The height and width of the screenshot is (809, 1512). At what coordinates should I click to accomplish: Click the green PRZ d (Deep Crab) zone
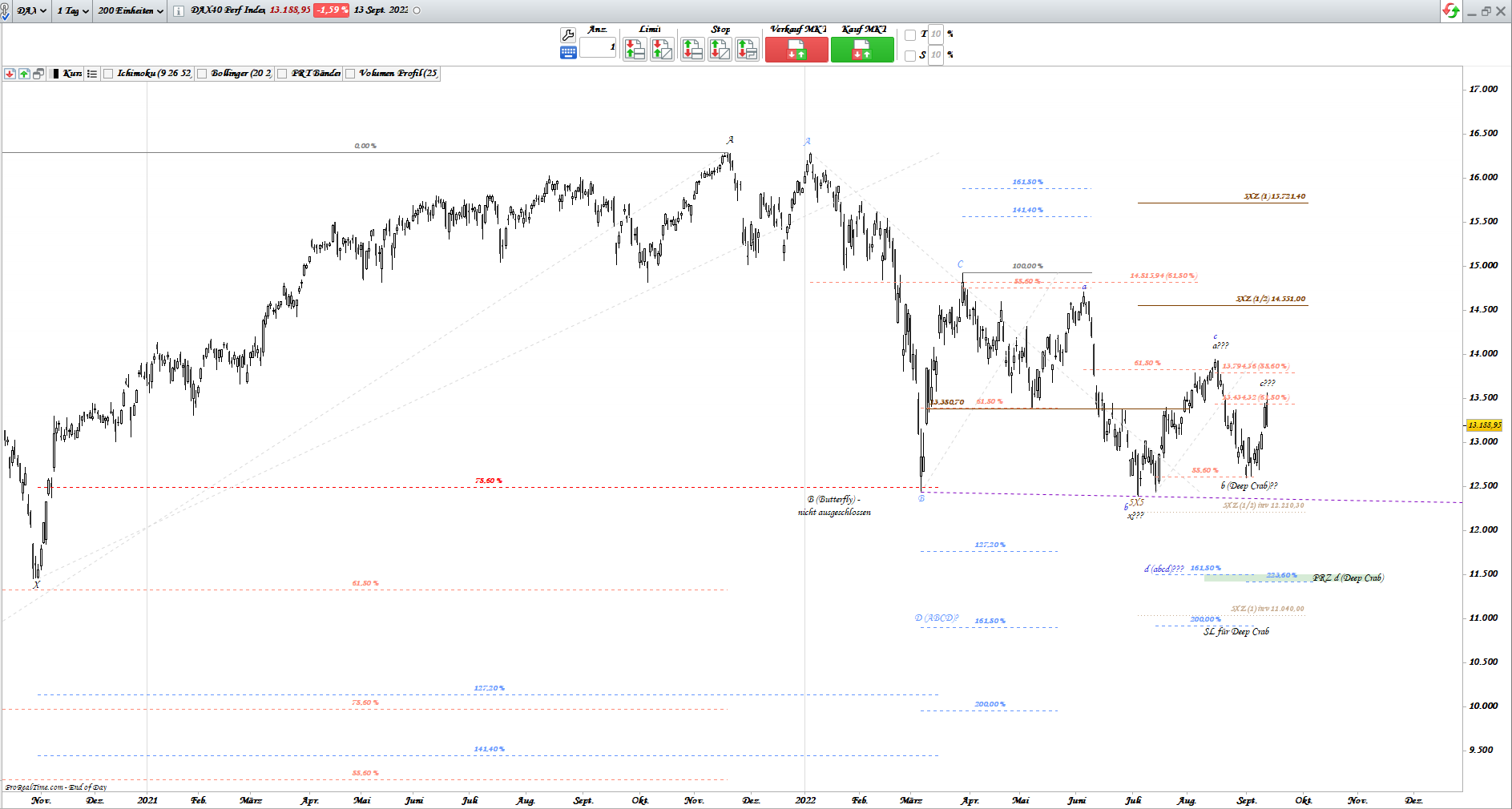click(1258, 578)
